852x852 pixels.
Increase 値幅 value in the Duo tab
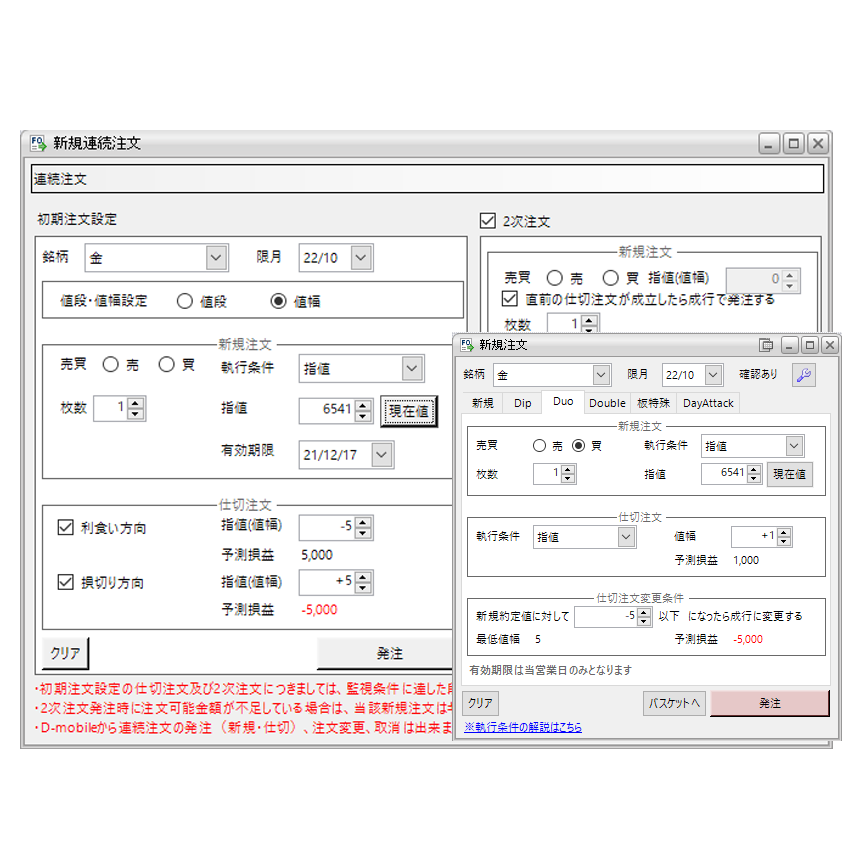pos(784,532)
